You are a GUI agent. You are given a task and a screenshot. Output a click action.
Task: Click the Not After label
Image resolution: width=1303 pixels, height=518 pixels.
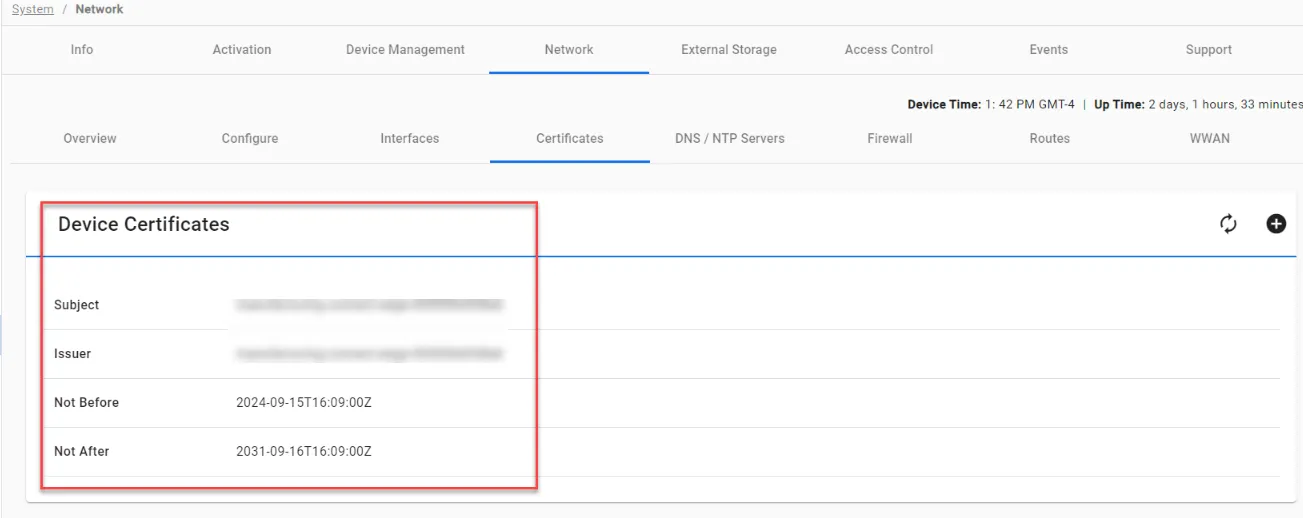[x=82, y=452]
